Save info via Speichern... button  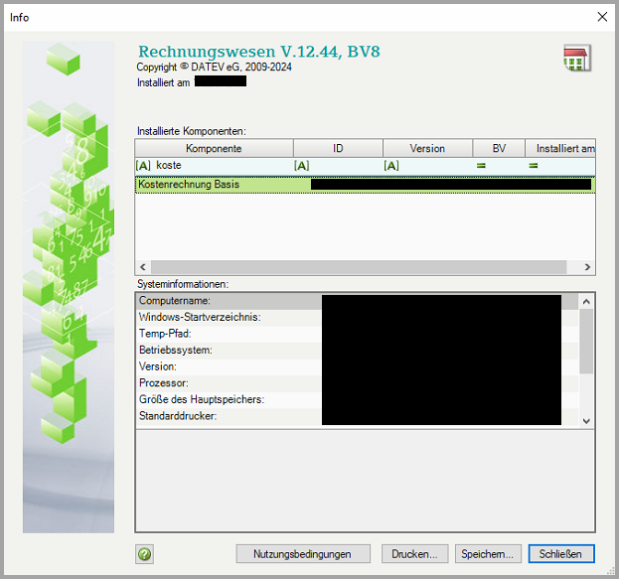(x=487, y=554)
